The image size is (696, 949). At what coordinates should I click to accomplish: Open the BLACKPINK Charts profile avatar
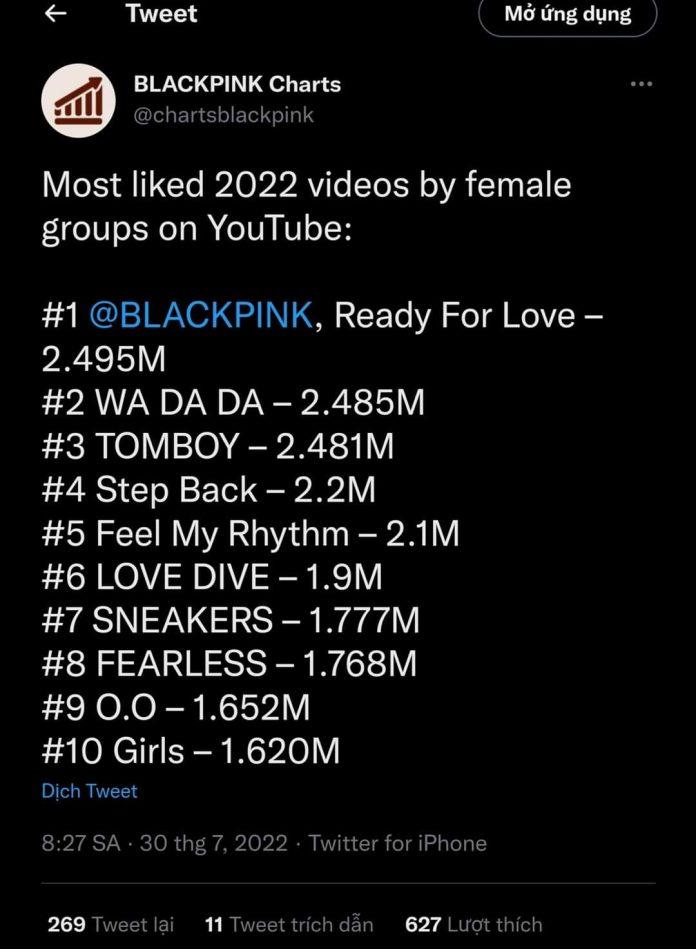79,101
